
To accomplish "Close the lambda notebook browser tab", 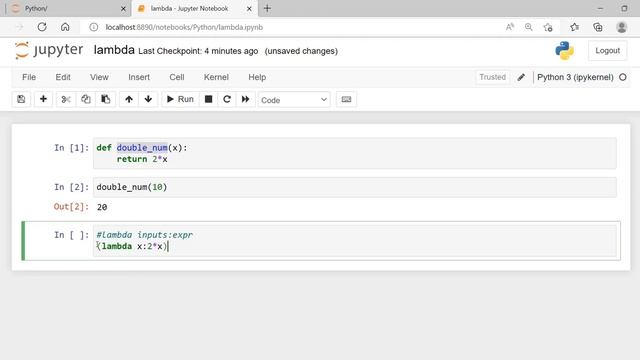I will click(x=249, y=8).
